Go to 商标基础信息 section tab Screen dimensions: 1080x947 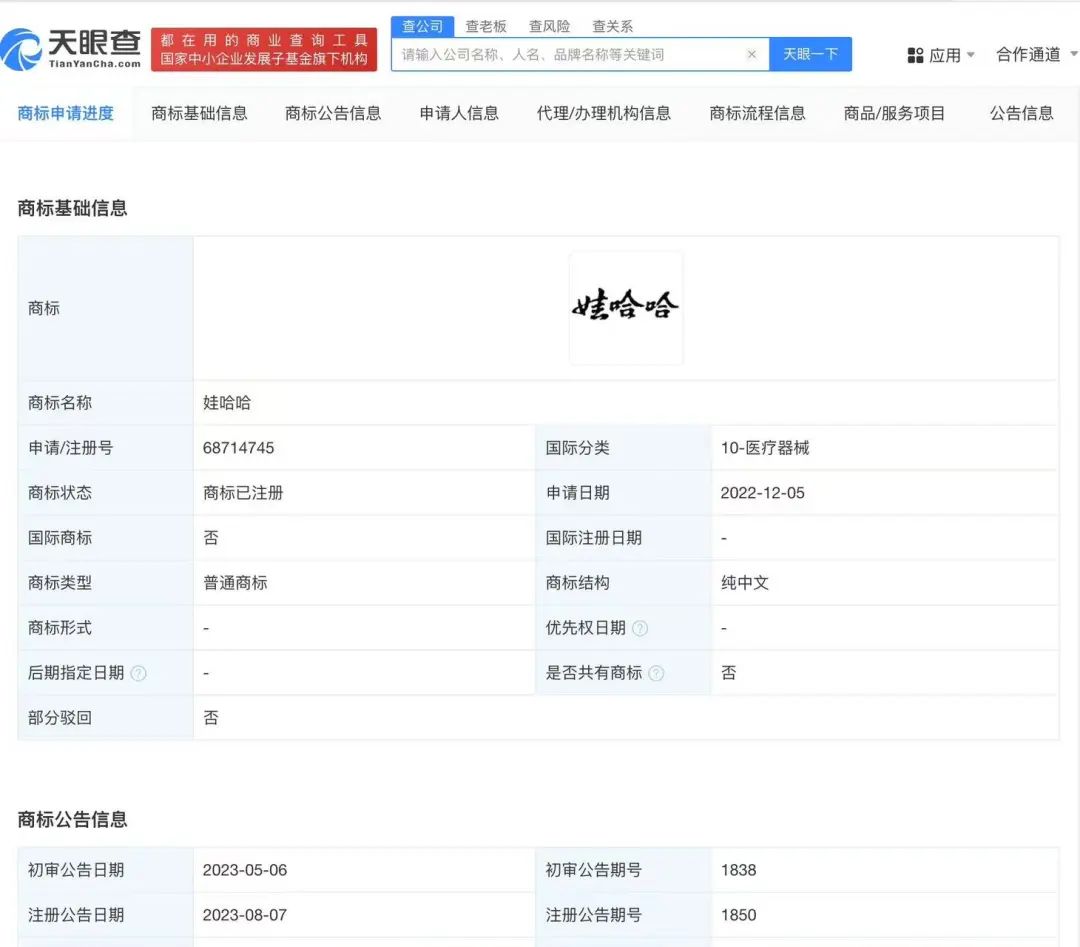tap(199, 113)
